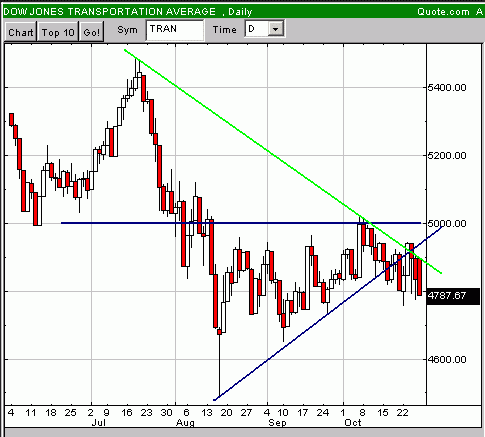Click the current price tag 4787.67
The width and height of the screenshot is (485, 437).
point(453,296)
